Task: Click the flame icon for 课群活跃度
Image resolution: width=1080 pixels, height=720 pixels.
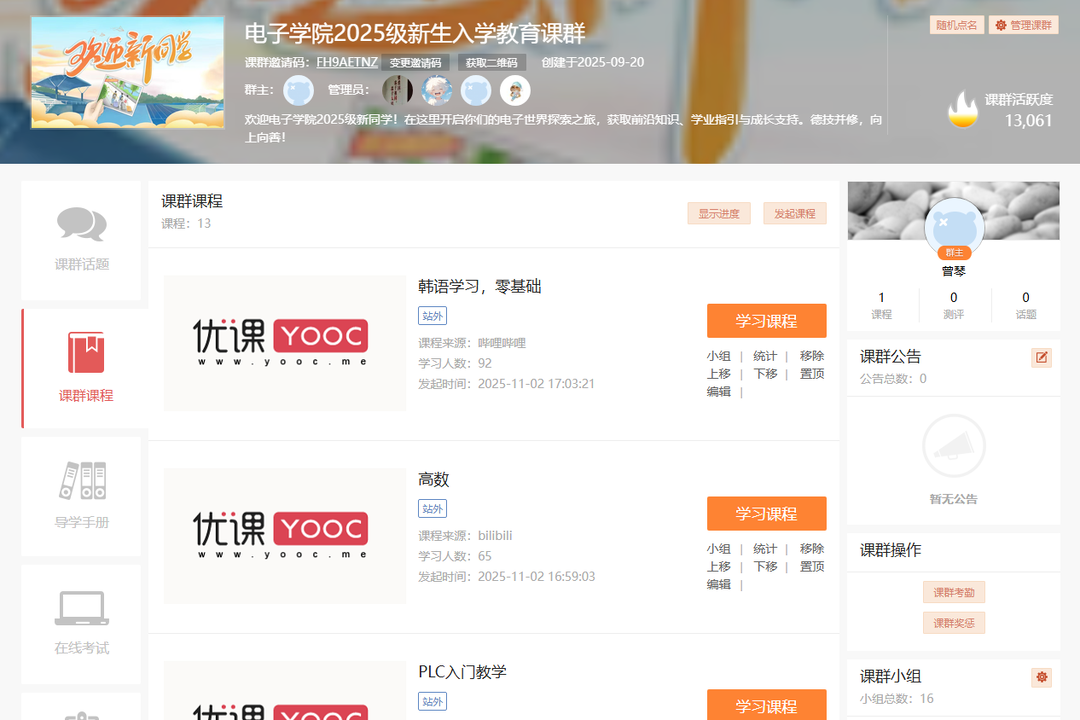Action: 962,110
